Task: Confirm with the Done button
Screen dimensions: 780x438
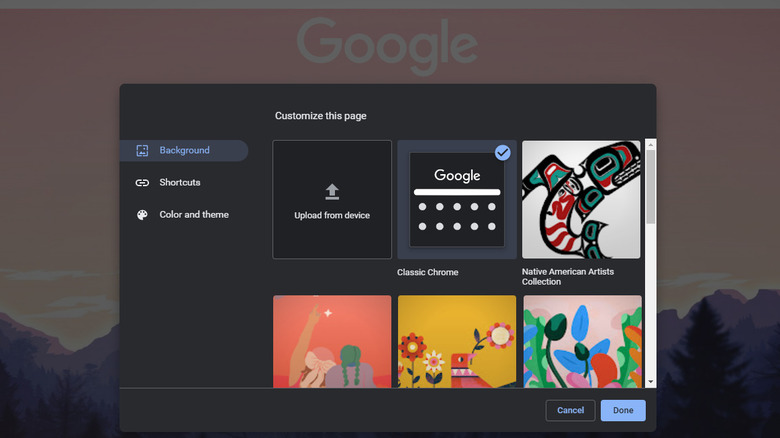Action: [x=623, y=410]
